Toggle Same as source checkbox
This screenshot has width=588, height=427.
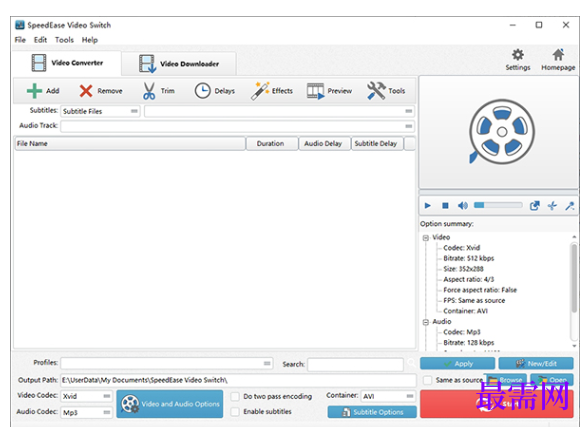click(x=427, y=380)
